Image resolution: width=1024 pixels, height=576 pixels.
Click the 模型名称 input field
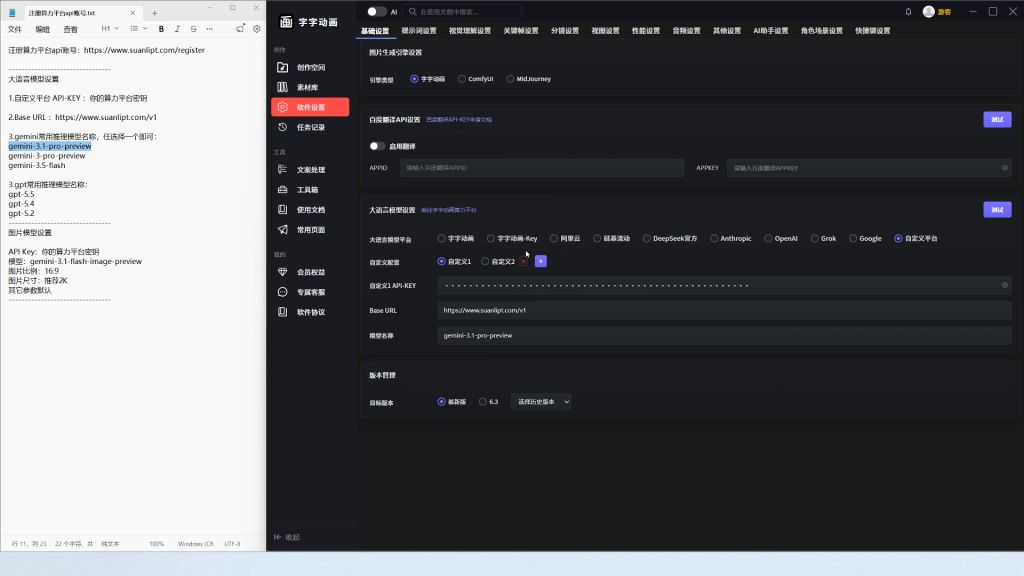pos(724,336)
